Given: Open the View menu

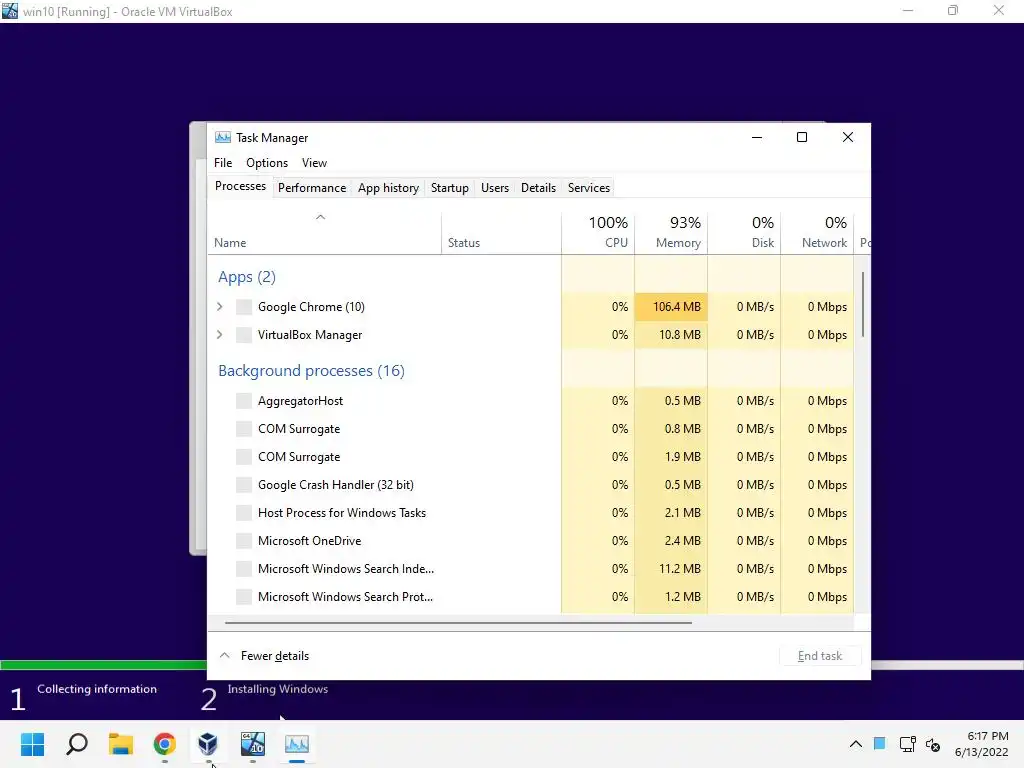Looking at the screenshot, I should [x=314, y=163].
